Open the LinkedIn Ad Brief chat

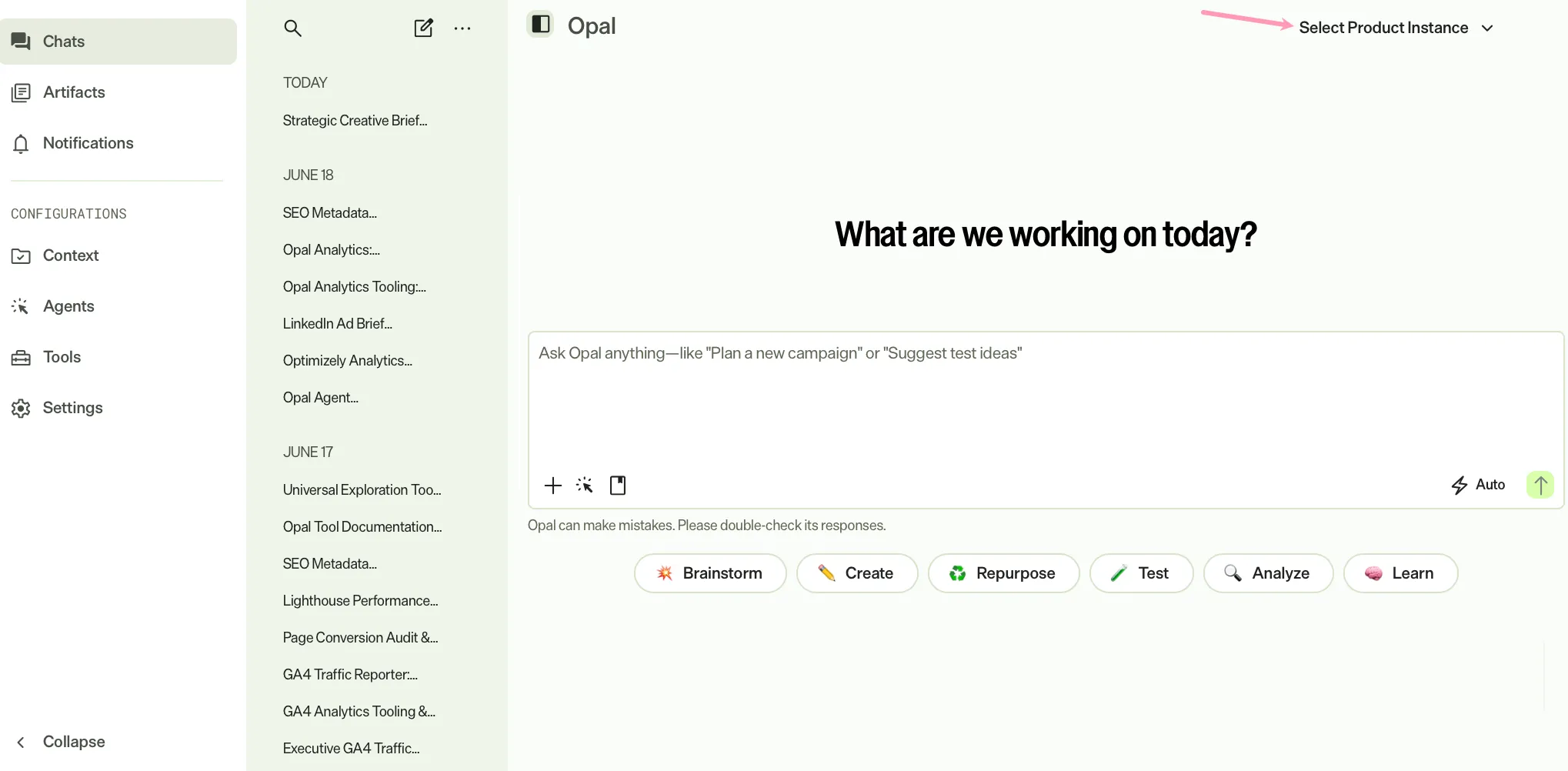[338, 324]
